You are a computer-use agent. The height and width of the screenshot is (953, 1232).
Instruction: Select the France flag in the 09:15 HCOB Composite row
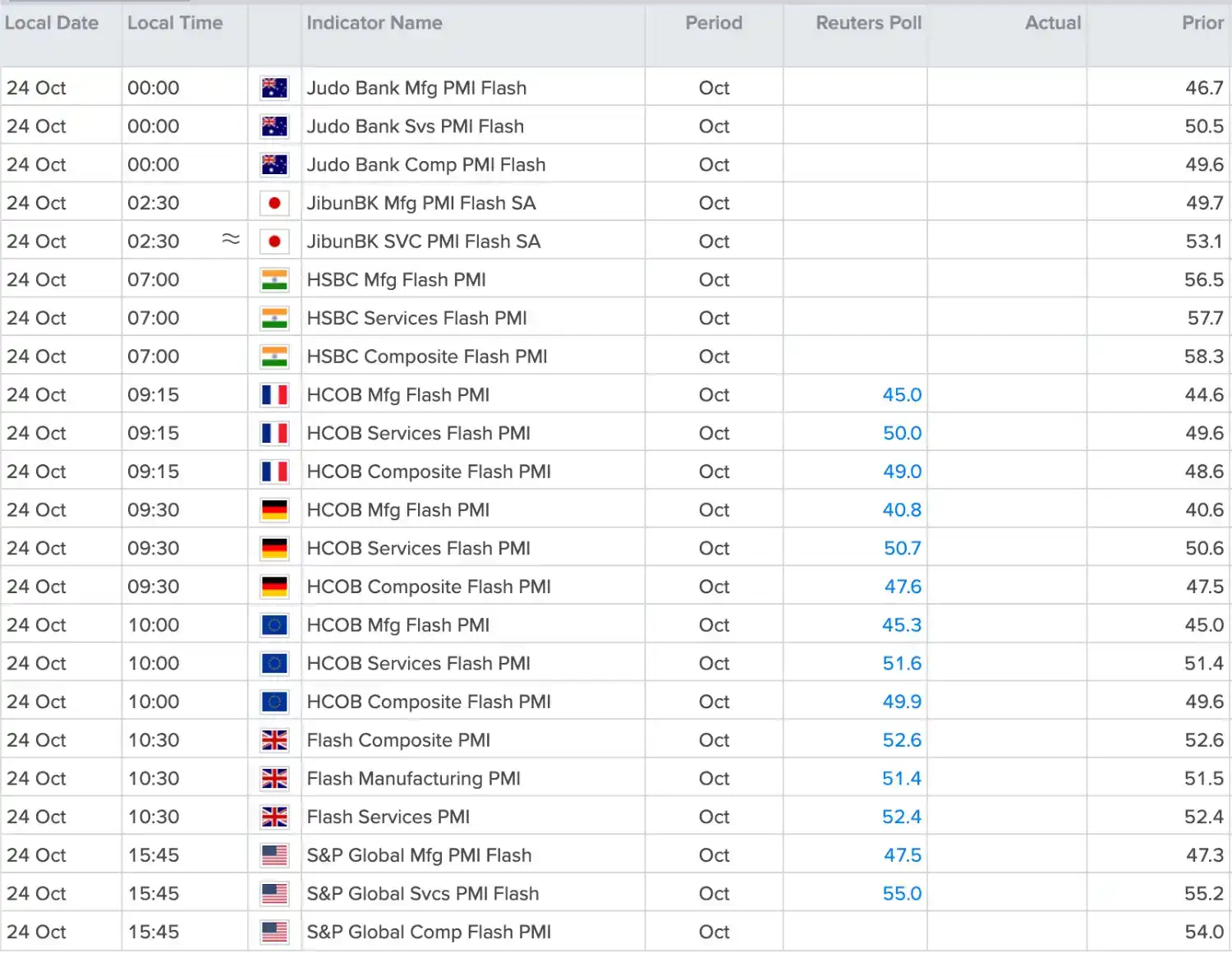(274, 472)
